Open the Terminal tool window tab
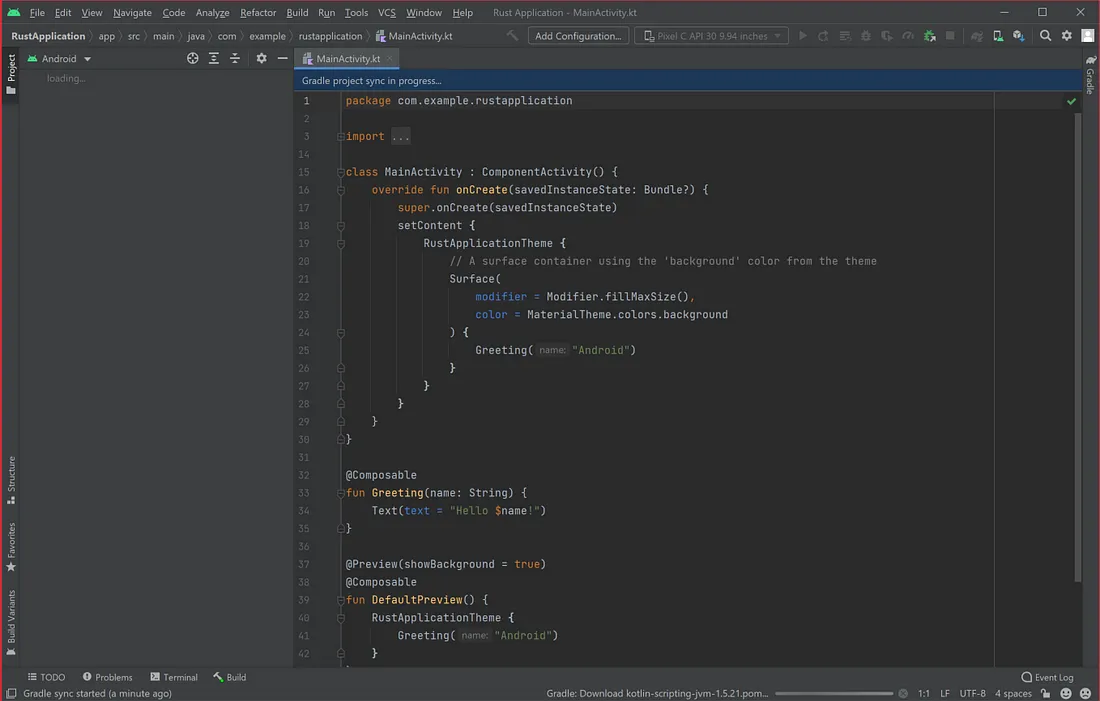1100x701 pixels. (174, 677)
